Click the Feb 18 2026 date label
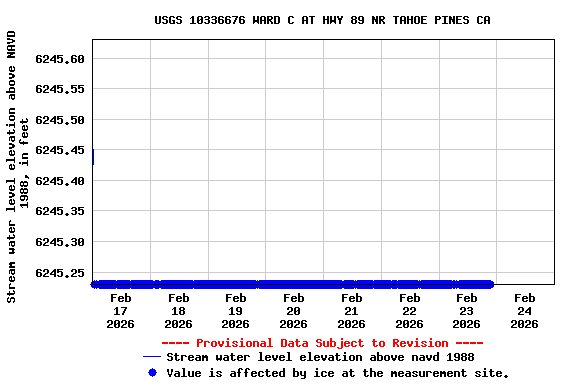 point(179,311)
